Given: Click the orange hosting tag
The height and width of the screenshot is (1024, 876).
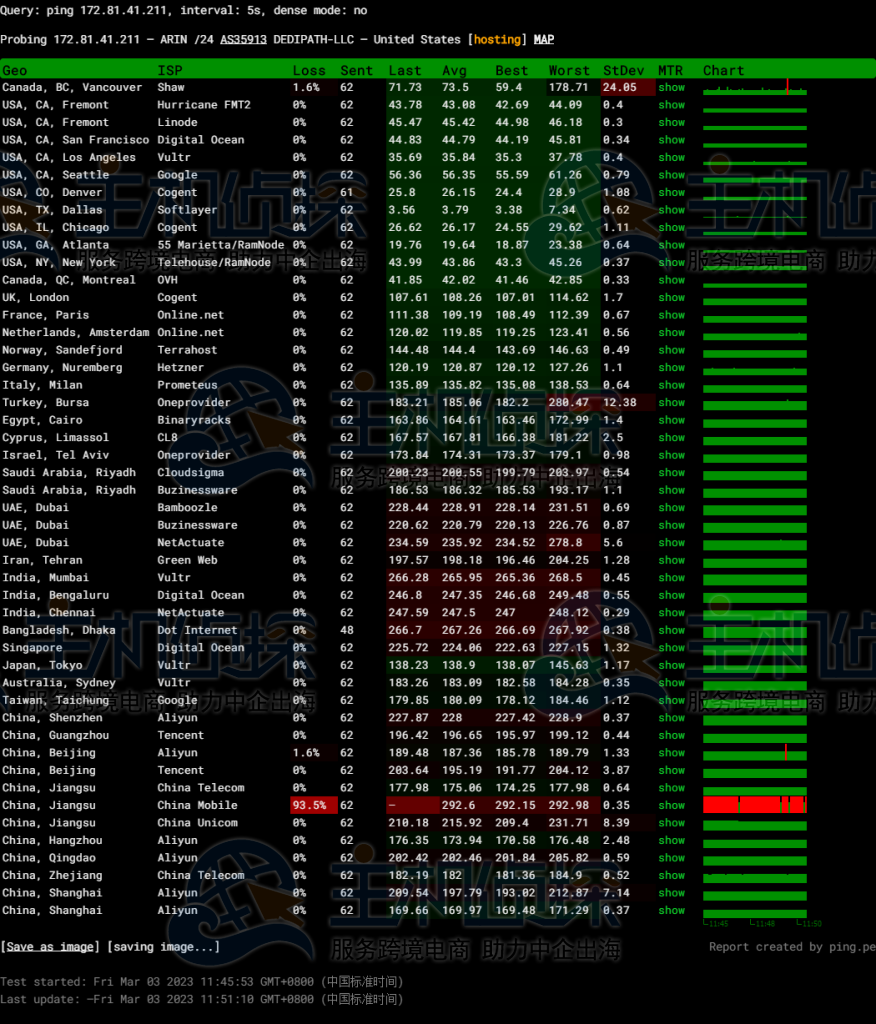Looking at the screenshot, I should point(496,40).
